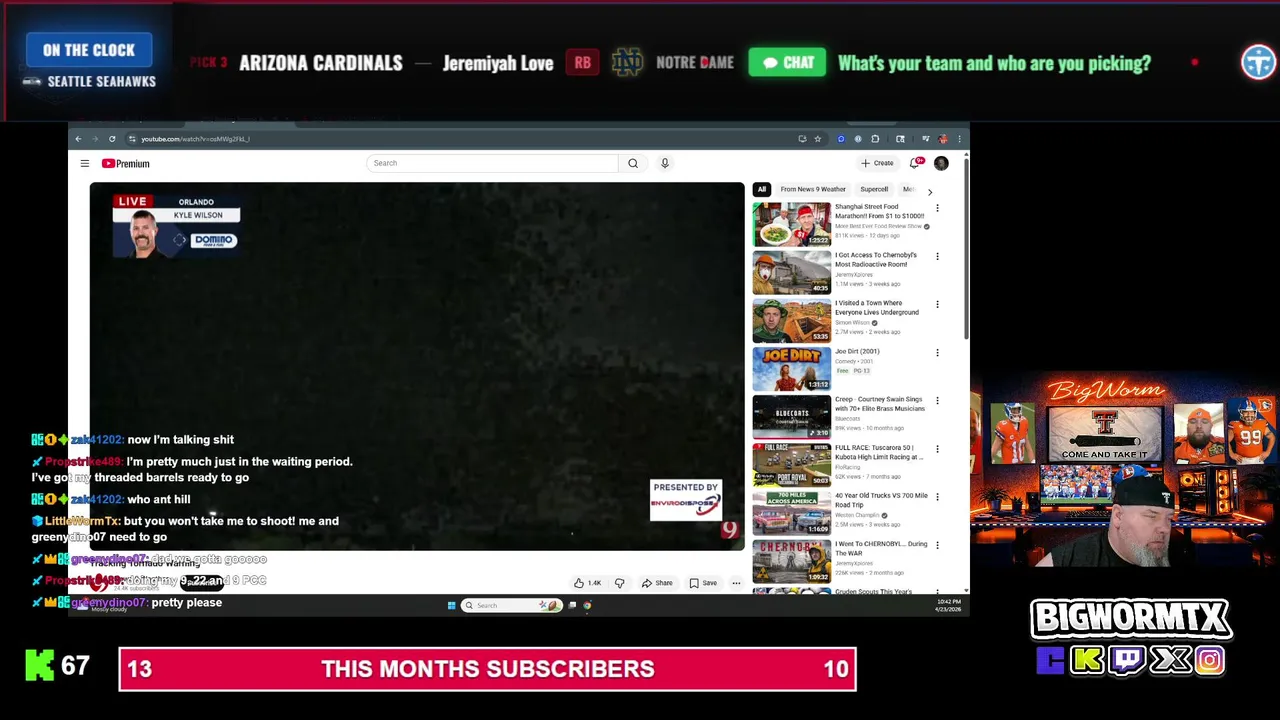Focus the Windows taskbar search box
Viewport: 1280px width, 720px height.
(x=510, y=605)
